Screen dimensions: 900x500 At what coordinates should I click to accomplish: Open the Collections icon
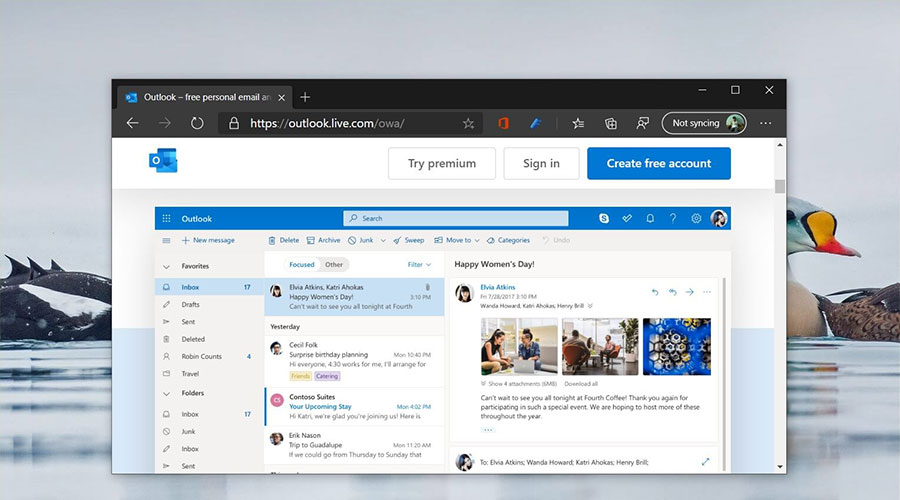tap(611, 123)
